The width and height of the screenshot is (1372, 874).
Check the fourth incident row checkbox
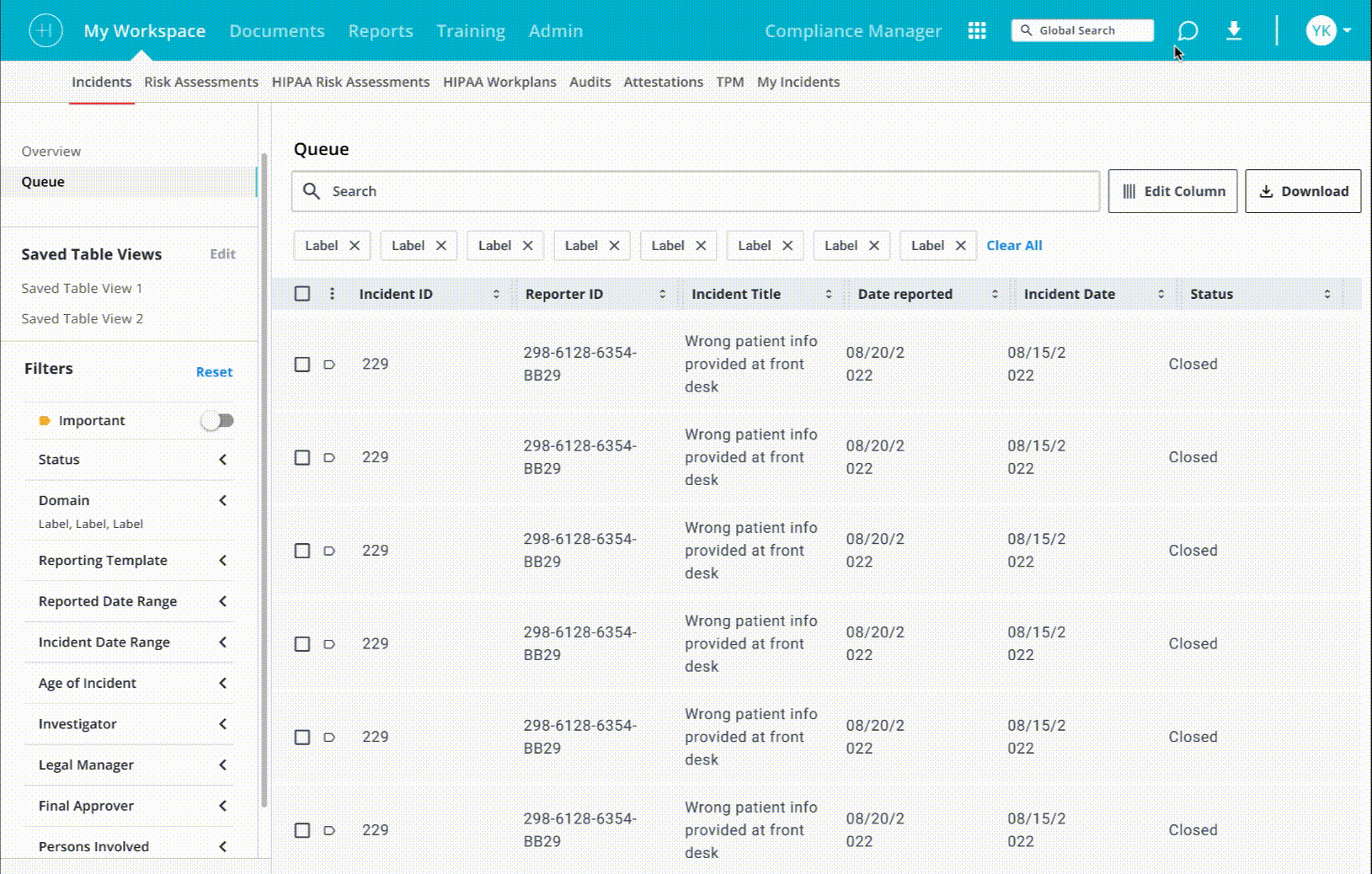point(302,644)
